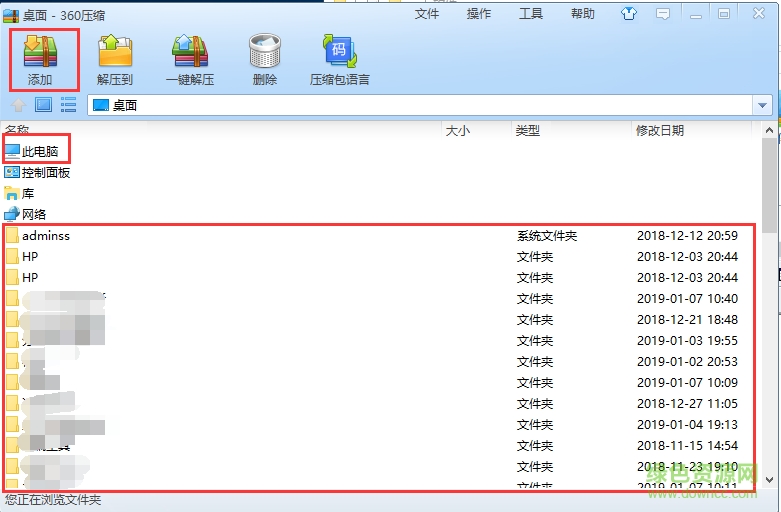Screen dimensions: 781x512
Task: Select the adminss system folder
Action: tap(379, 236)
